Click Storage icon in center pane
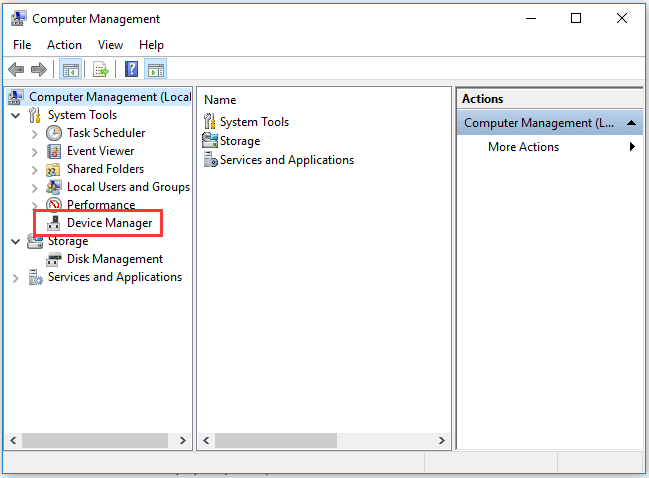The width and height of the screenshot is (649, 478). click(x=209, y=140)
